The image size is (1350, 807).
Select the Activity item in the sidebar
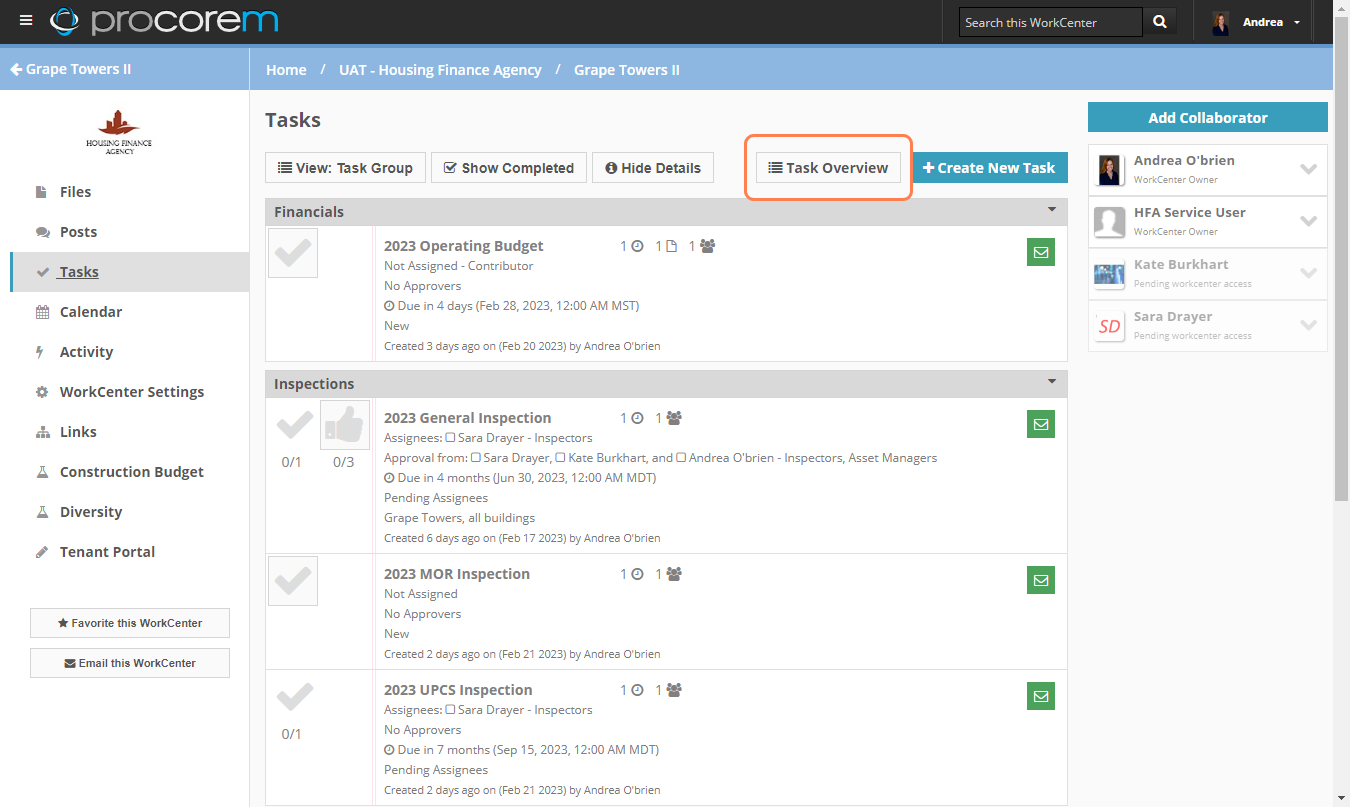point(85,351)
